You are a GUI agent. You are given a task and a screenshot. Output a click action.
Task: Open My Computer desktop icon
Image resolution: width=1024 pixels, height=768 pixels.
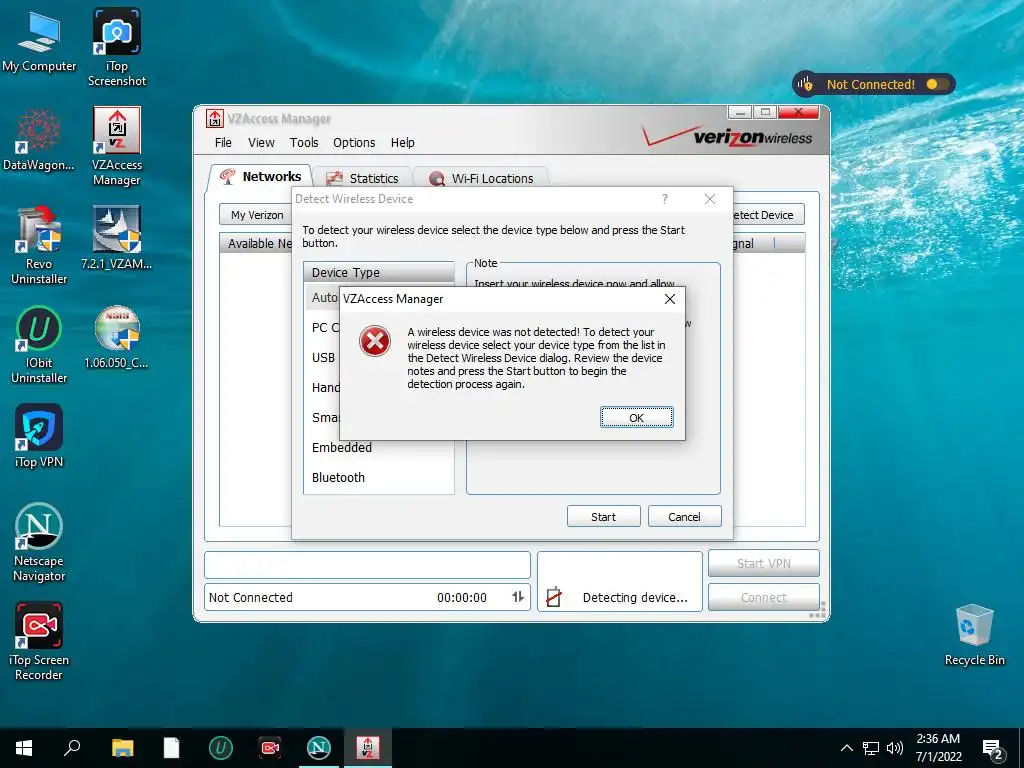tap(39, 41)
